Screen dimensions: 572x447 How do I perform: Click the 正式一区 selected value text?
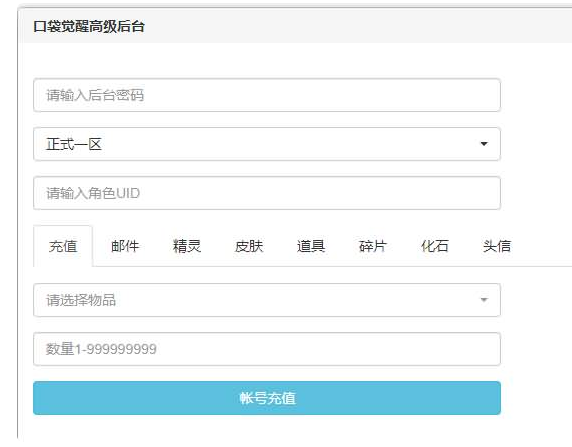point(74,144)
